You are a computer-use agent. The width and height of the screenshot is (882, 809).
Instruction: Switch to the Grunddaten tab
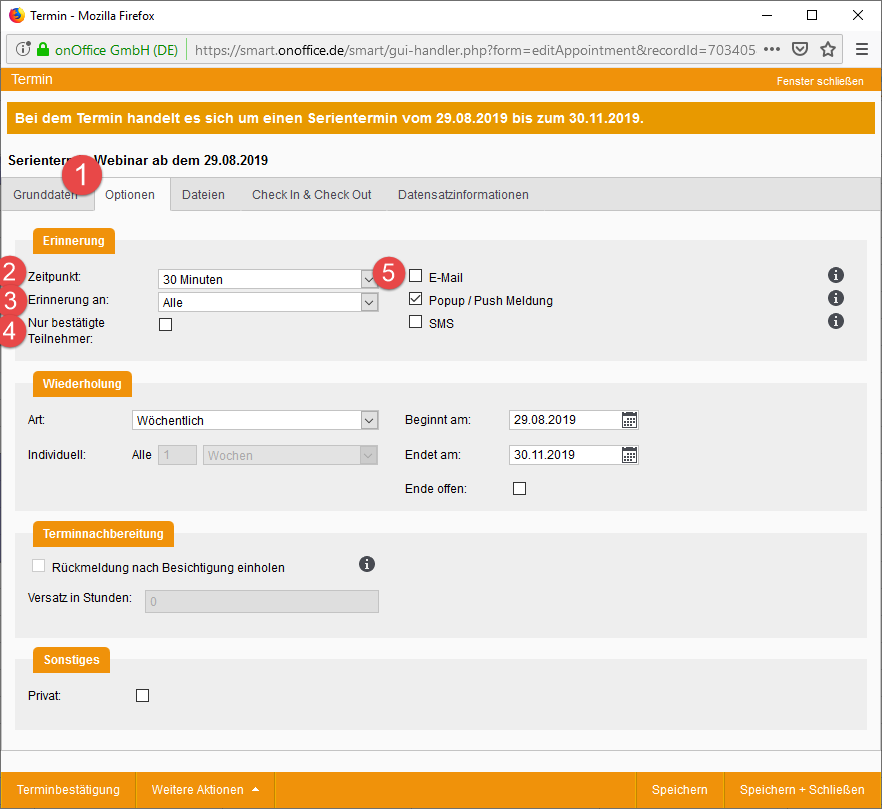[x=45, y=195]
